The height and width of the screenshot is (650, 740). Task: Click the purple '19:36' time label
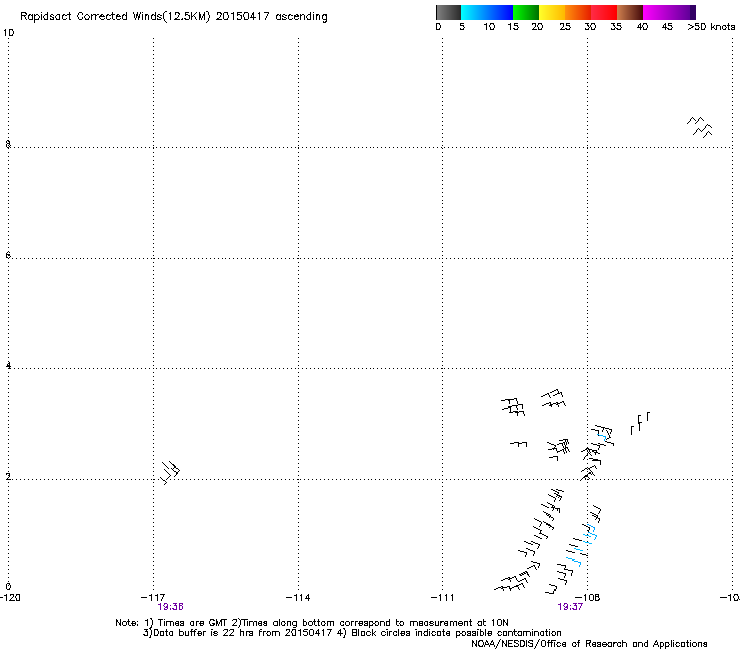pos(170,607)
